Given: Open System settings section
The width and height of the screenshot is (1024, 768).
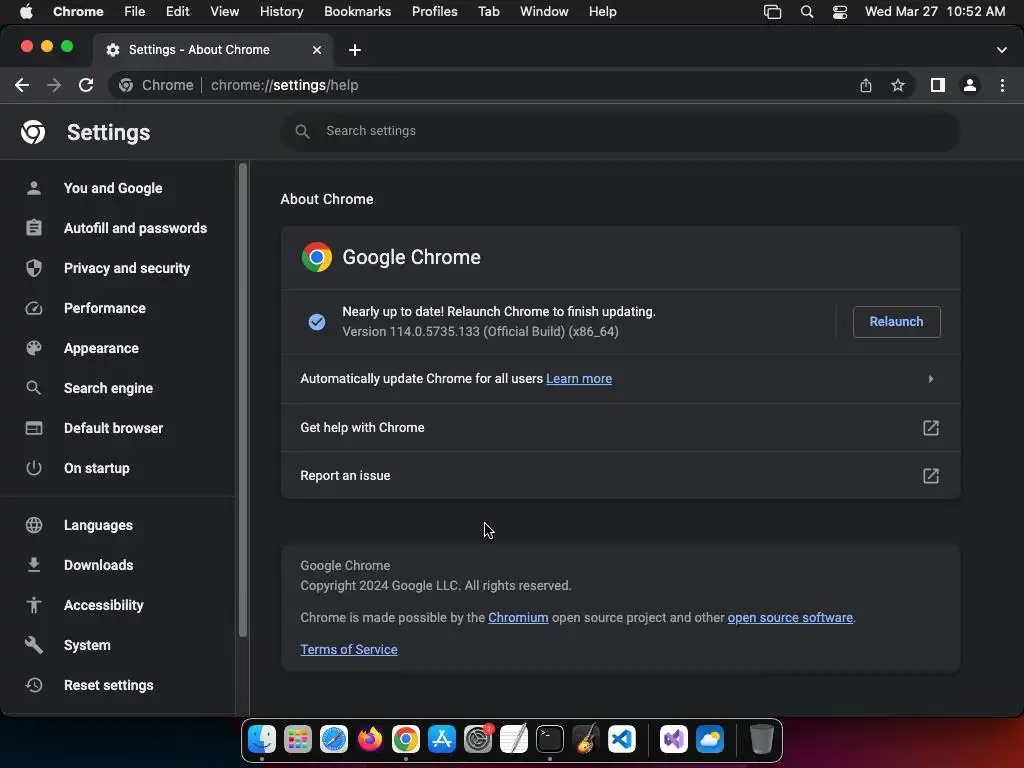Looking at the screenshot, I should 87,645.
